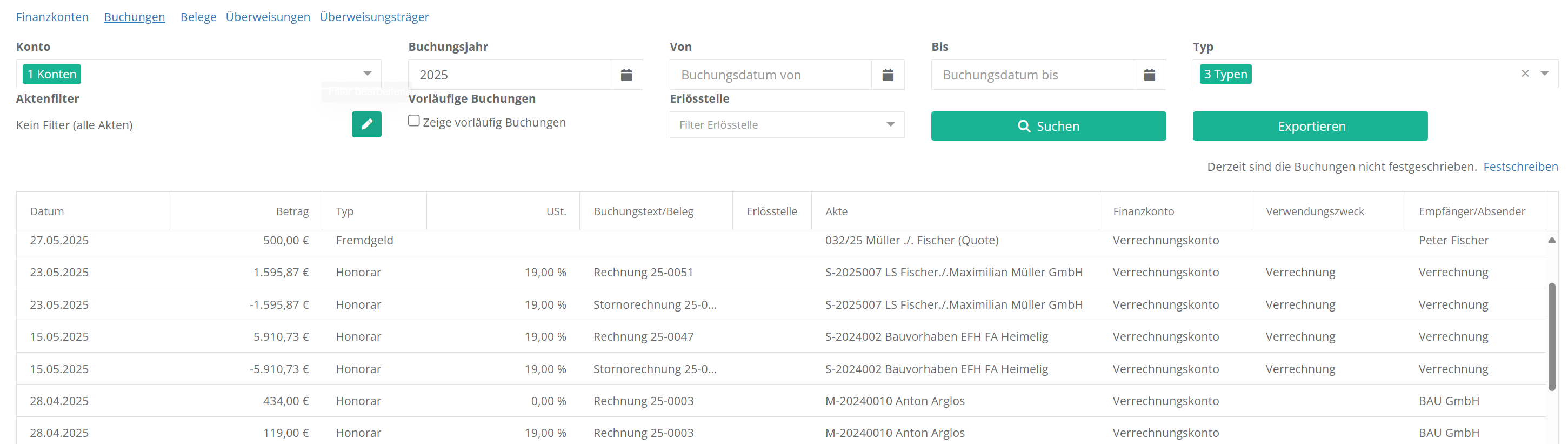
Task: Open the Überweisungsträger tab
Action: (373, 17)
